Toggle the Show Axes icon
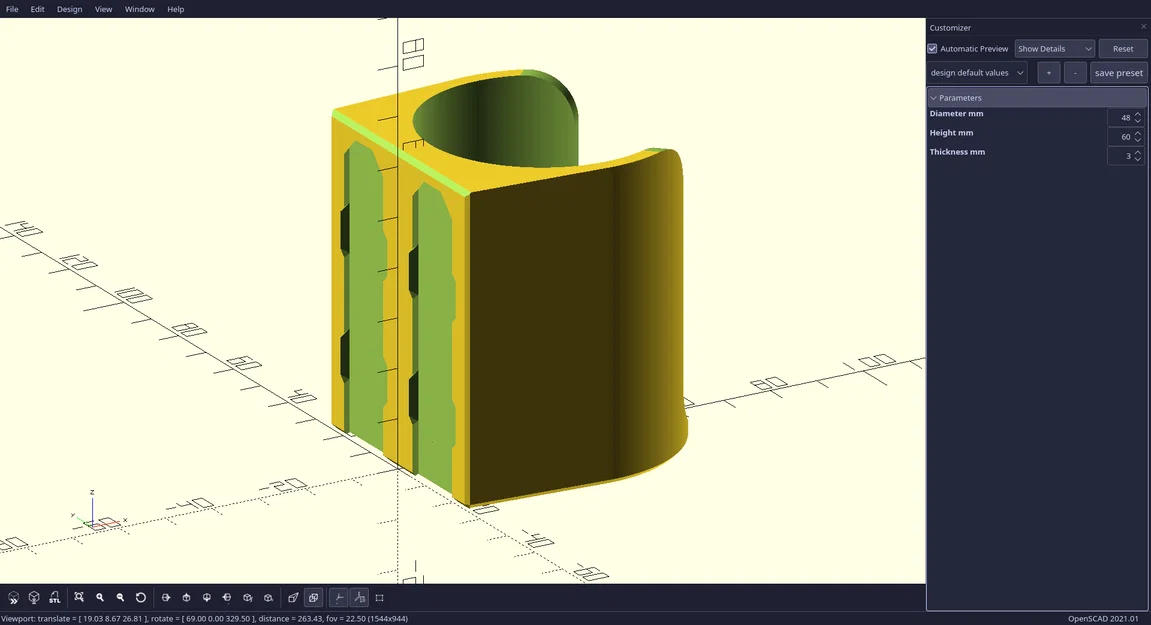 [338, 598]
